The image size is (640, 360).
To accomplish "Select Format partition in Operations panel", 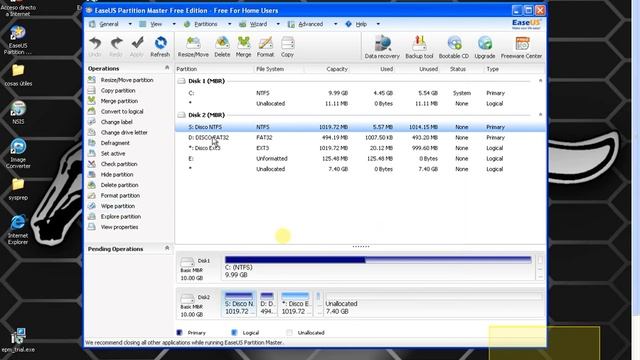I will (120, 196).
